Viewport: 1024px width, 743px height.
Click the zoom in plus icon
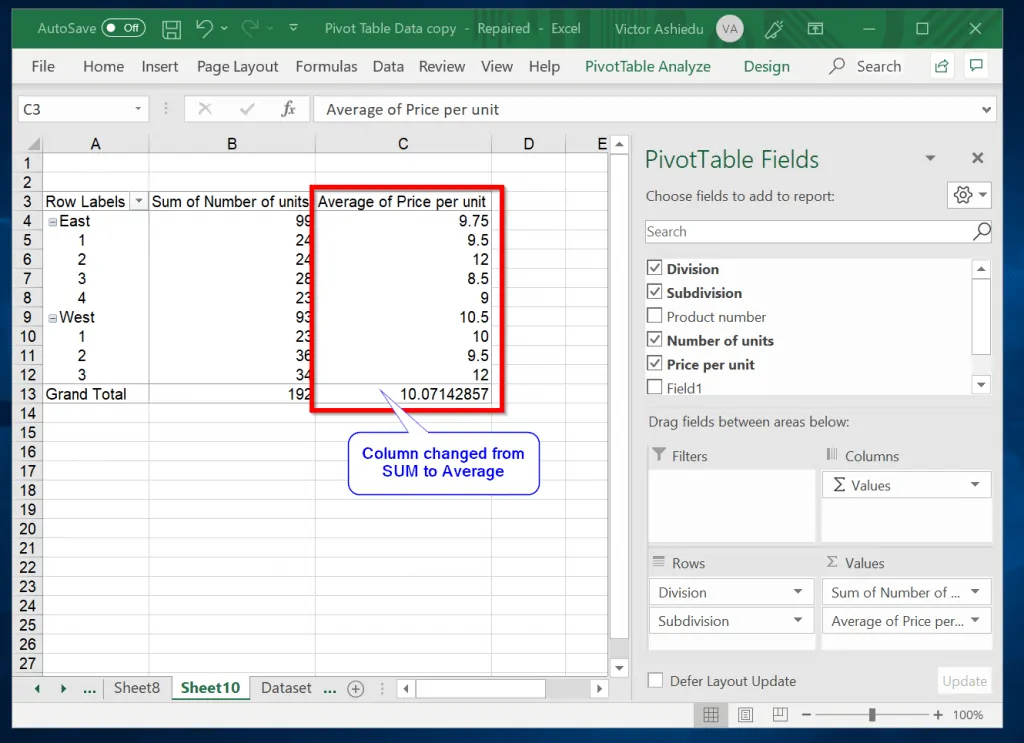point(938,715)
